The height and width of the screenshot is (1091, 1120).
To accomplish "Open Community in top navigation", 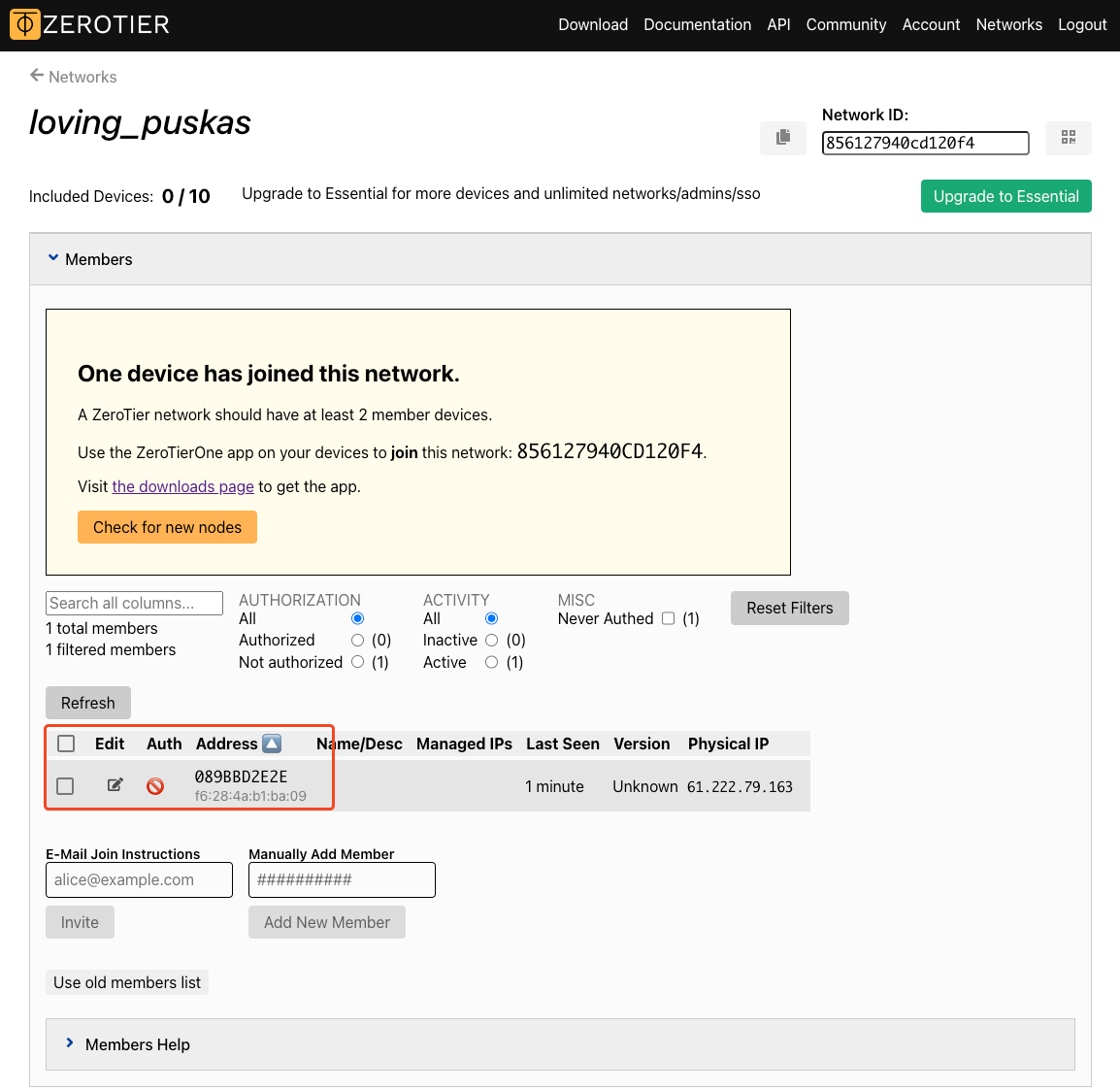I will coord(845,24).
